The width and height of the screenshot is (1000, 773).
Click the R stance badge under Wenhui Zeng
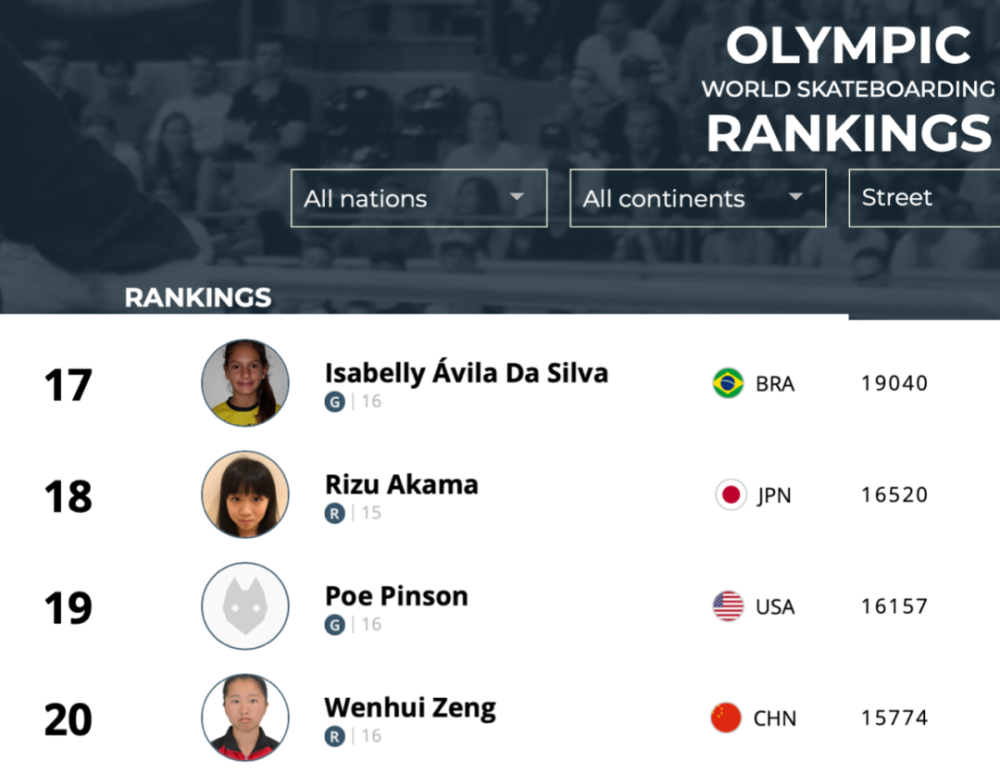click(x=334, y=736)
